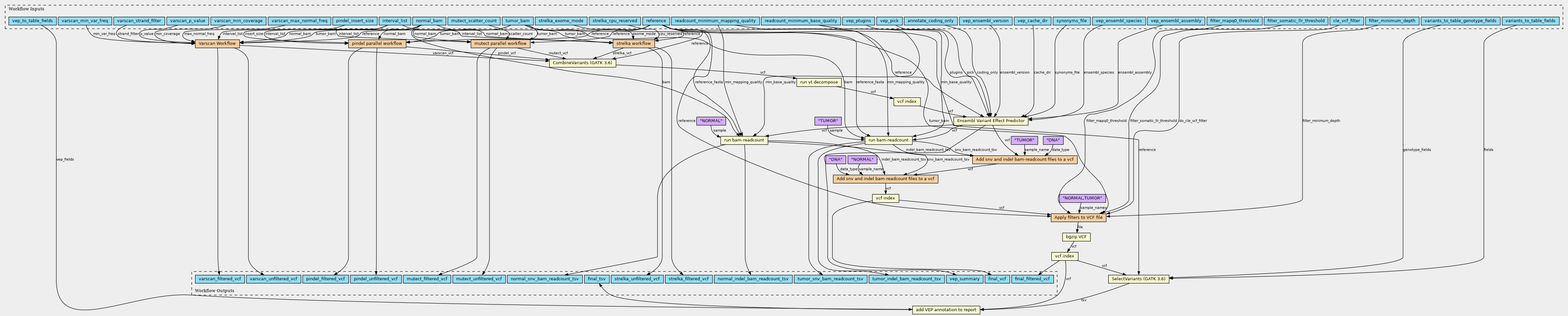Select the pindel_filtered_vcf output
This screenshot has width=1568, height=316.
tap(326, 279)
